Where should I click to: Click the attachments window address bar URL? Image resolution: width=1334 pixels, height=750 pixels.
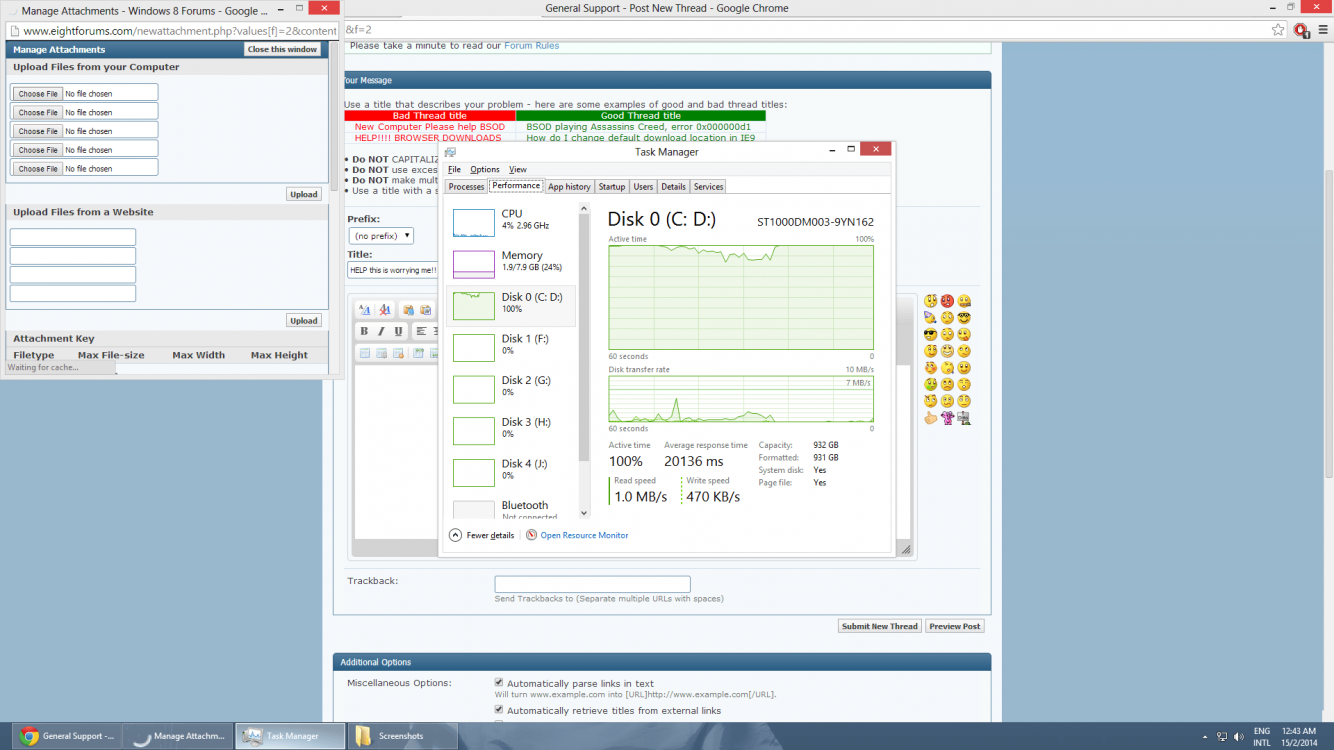pyautogui.click(x=180, y=31)
